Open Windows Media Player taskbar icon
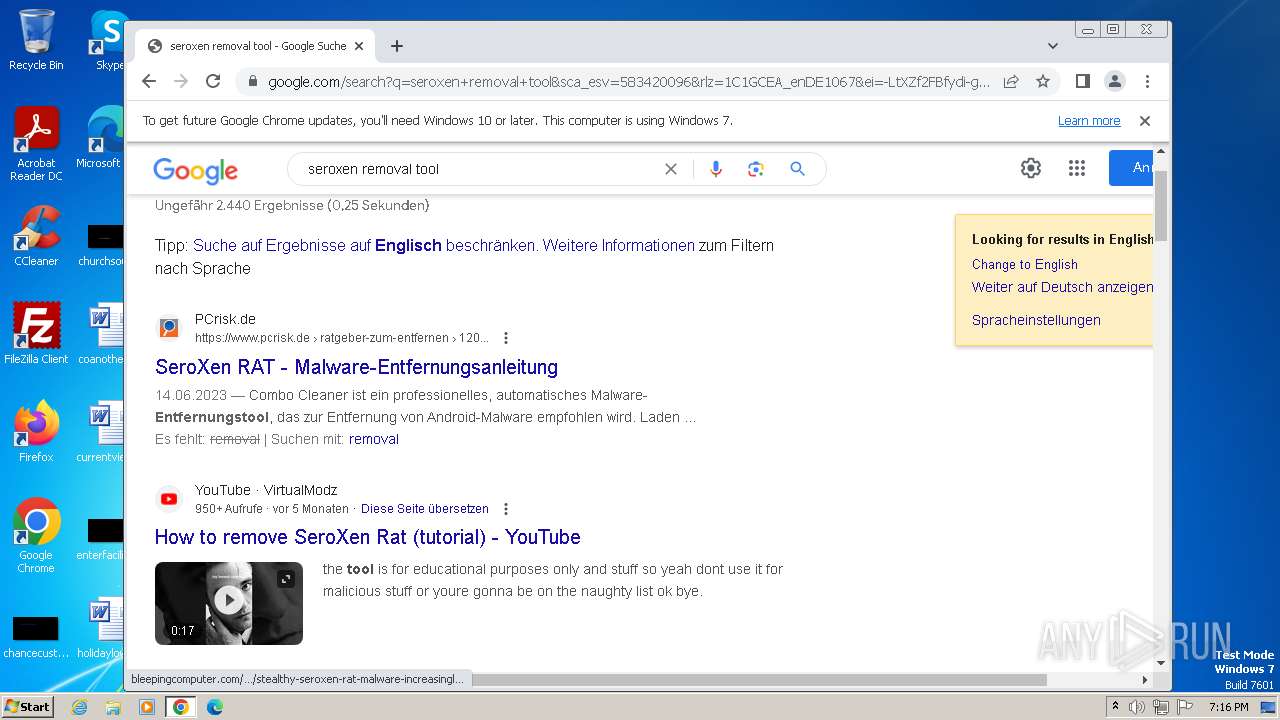The image size is (1280, 720). click(x=147, y=707)
